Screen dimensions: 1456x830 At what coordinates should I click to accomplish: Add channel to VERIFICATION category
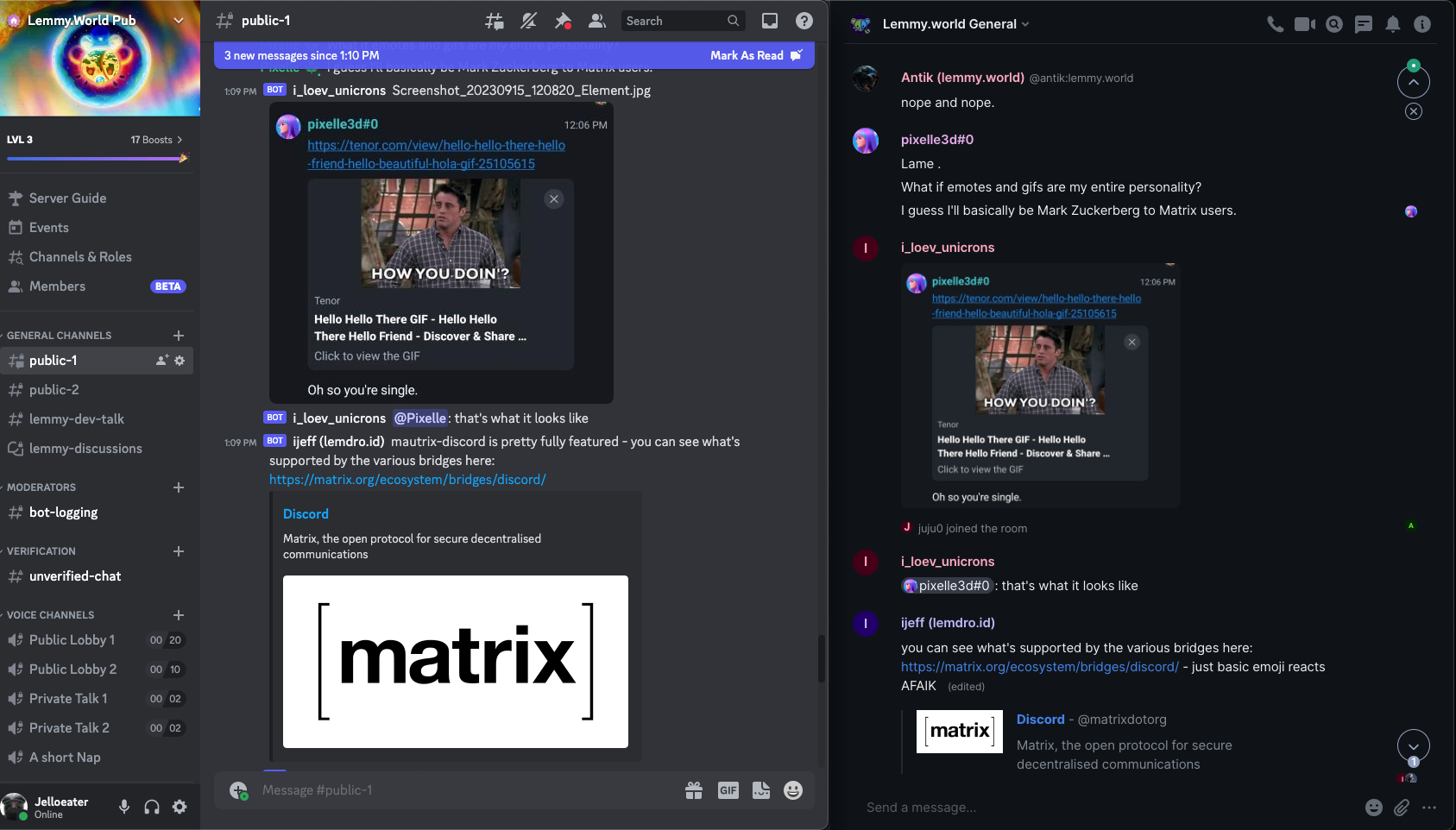pos(179,551)
